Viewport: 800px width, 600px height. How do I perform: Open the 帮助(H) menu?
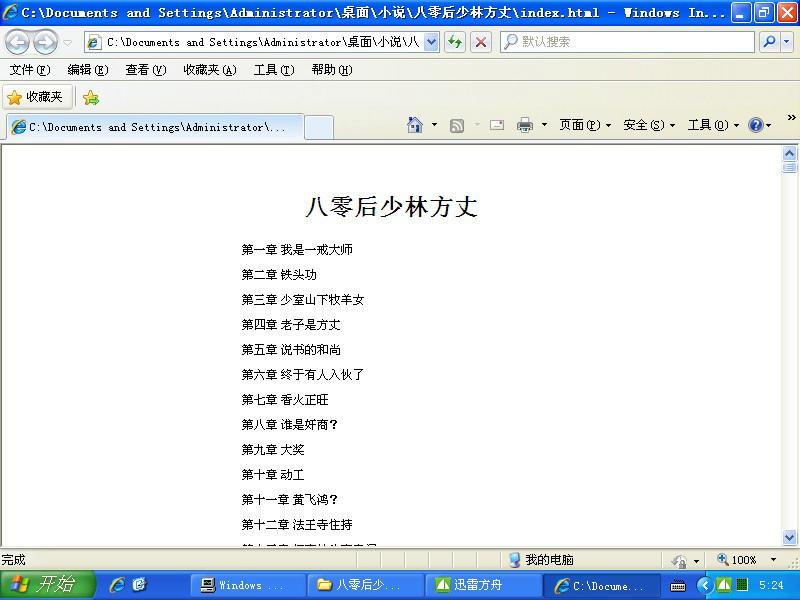(332, 70)
